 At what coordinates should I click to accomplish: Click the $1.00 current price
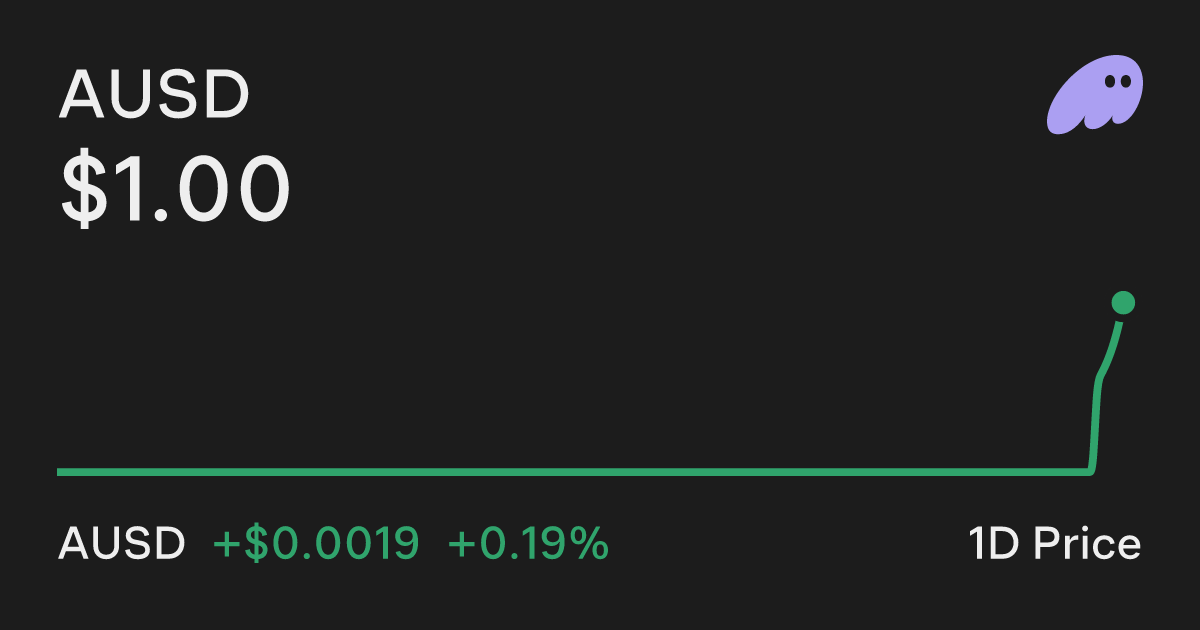[x=176, y=189]
